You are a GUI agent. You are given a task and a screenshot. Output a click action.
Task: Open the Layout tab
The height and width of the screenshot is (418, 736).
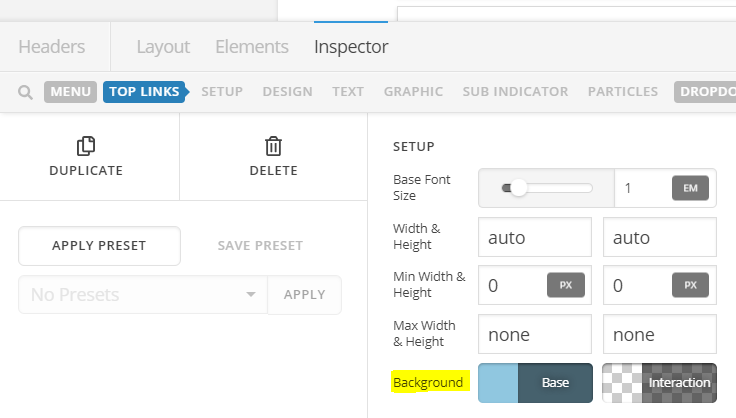(163, 47)
